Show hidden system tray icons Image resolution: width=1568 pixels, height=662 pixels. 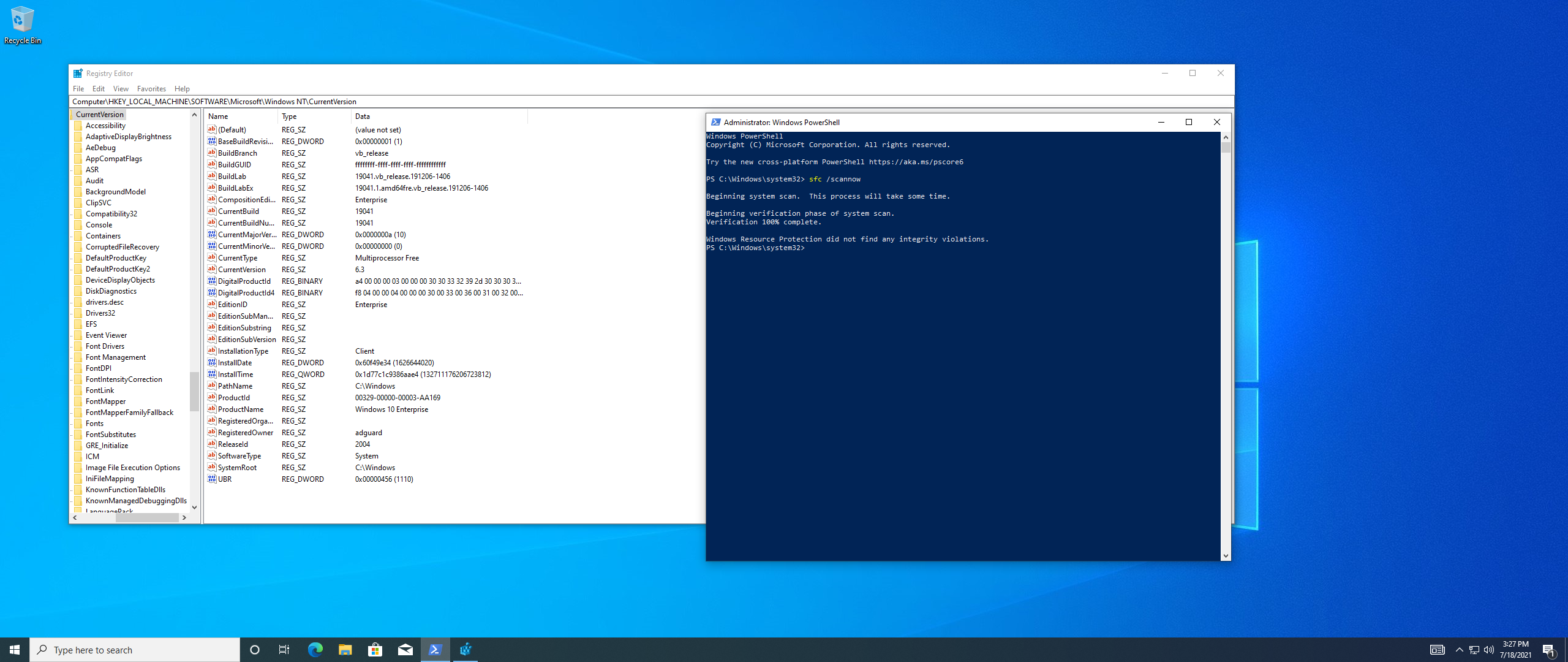(1459, 650)
